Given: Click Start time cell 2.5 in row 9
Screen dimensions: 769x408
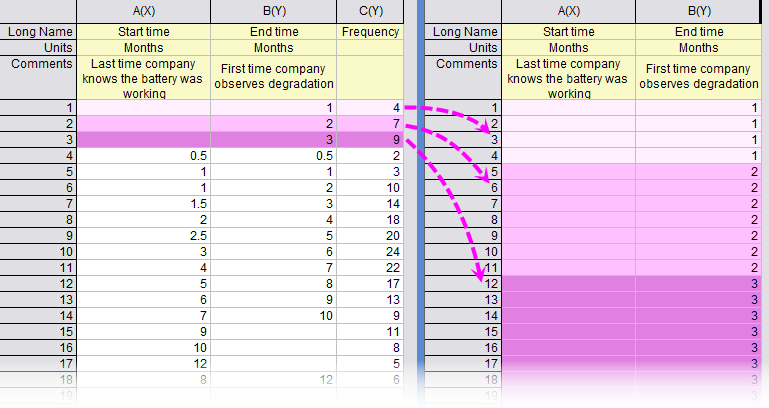Looking at the screenshot, I should pos(143,236).
